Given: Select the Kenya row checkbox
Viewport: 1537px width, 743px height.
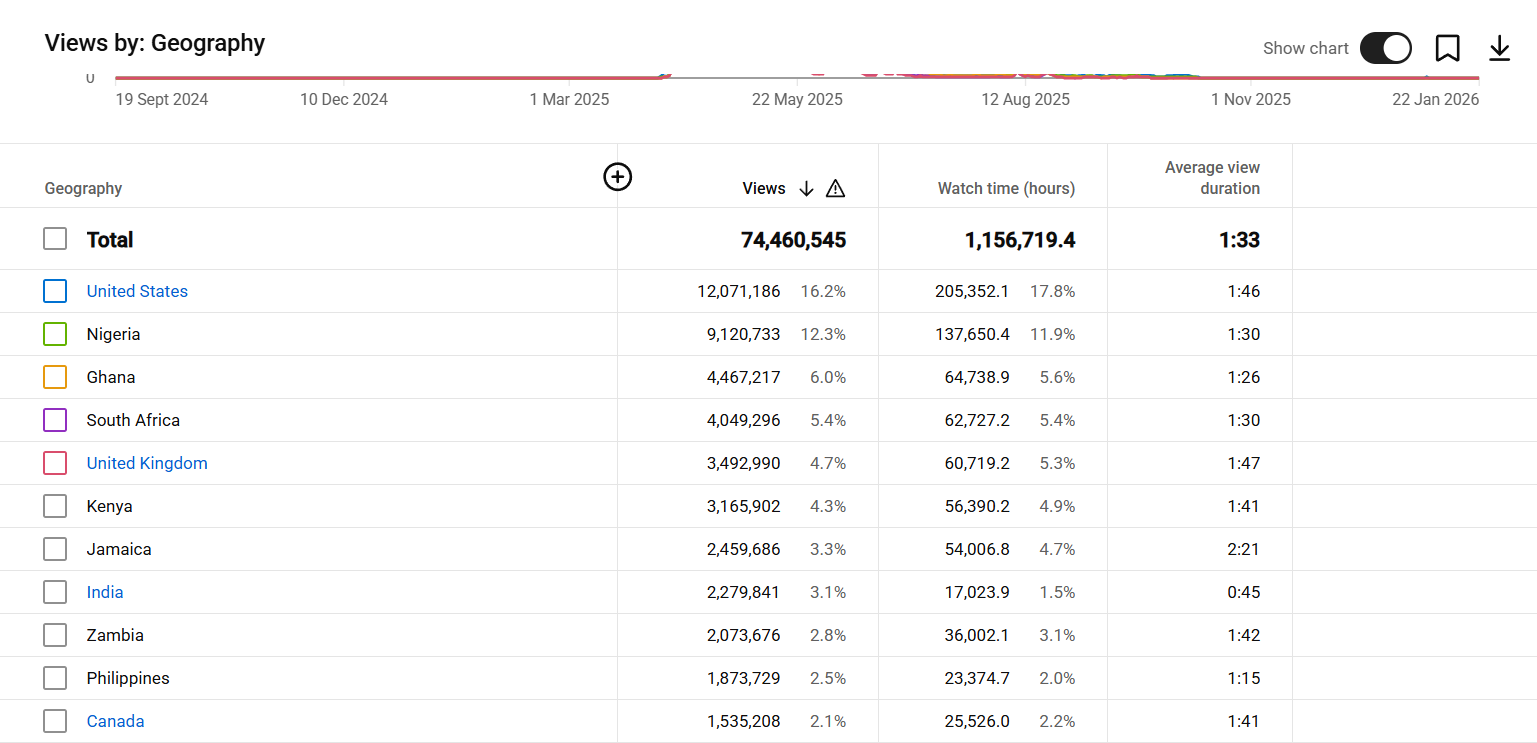Looking at the screenshot, I should click(x=55, y=506).
